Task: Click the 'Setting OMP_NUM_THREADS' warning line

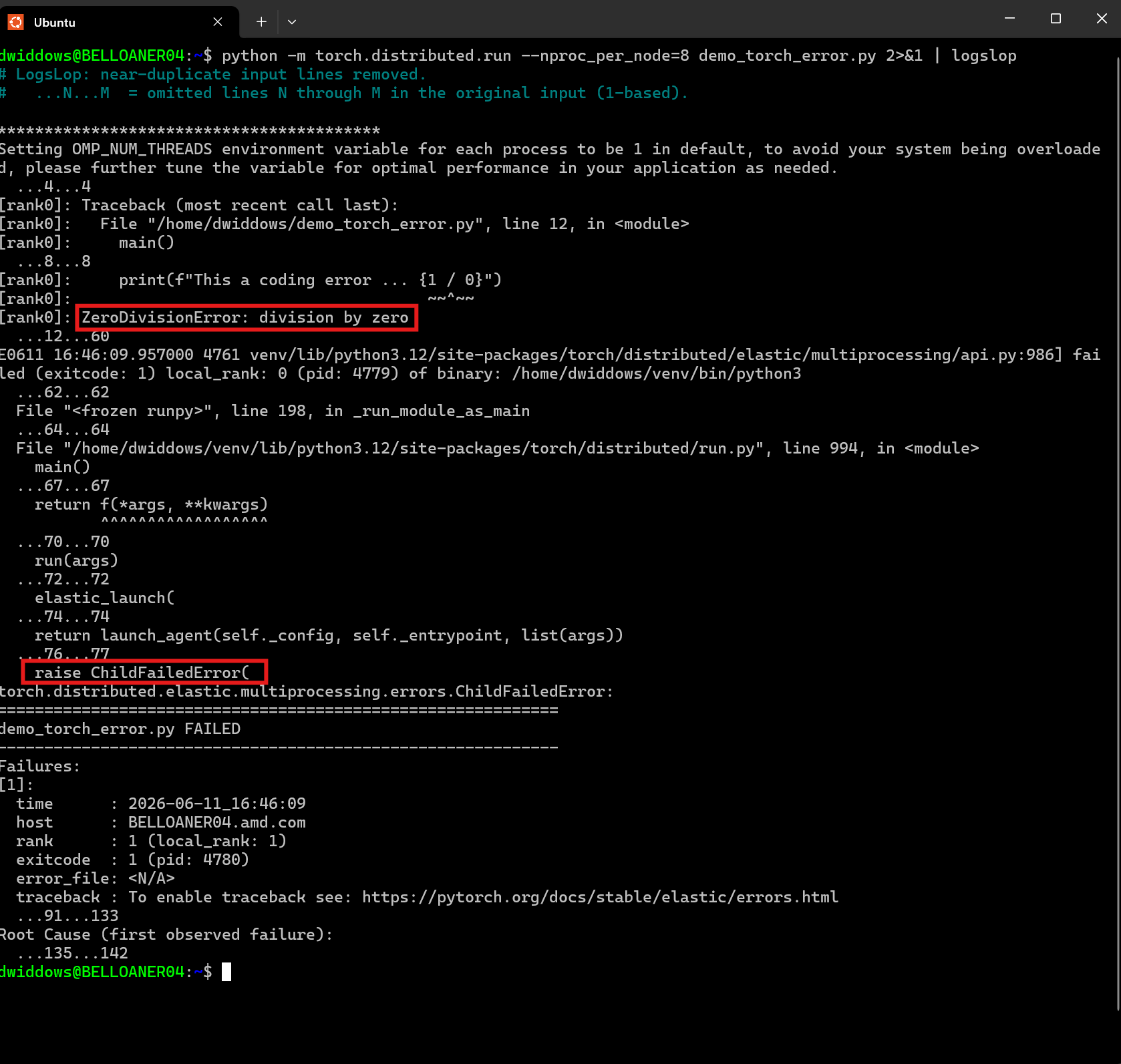Action: tap(550, 158)
